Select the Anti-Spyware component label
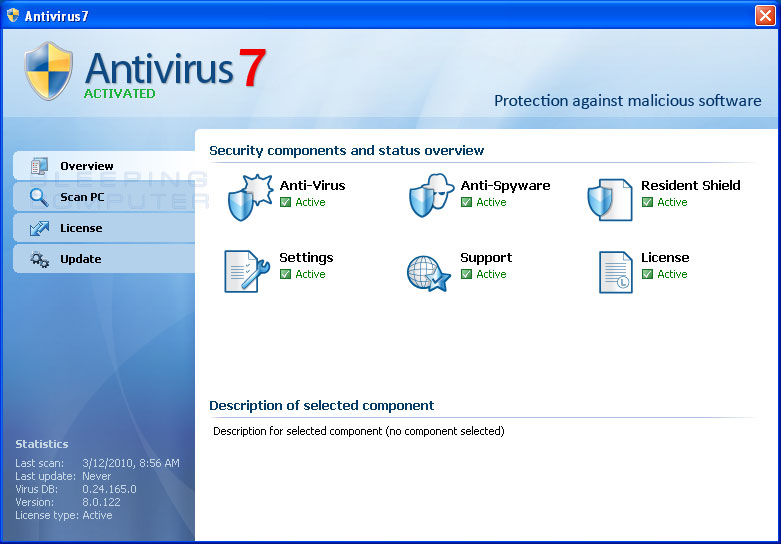The image size is (781, 544). point(505,185)
